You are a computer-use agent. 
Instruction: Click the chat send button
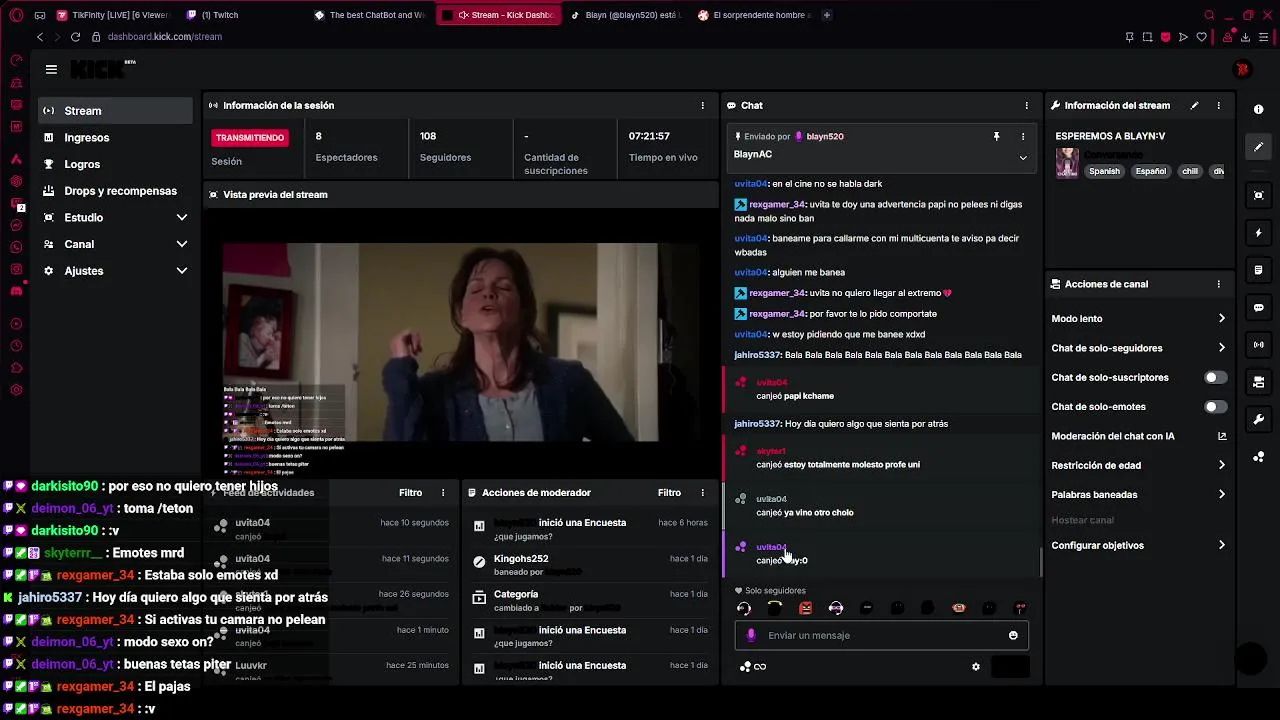(x=1010, y=667)
